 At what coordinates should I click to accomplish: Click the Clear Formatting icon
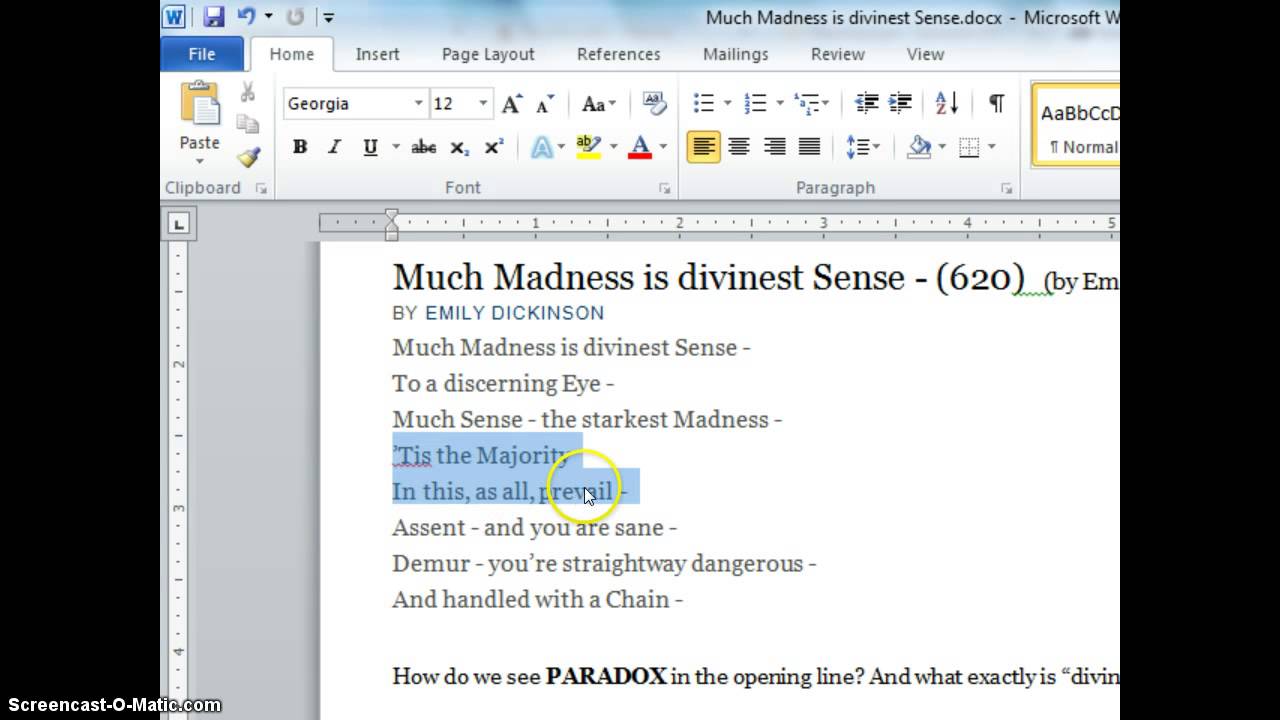(x=654, y=103)
